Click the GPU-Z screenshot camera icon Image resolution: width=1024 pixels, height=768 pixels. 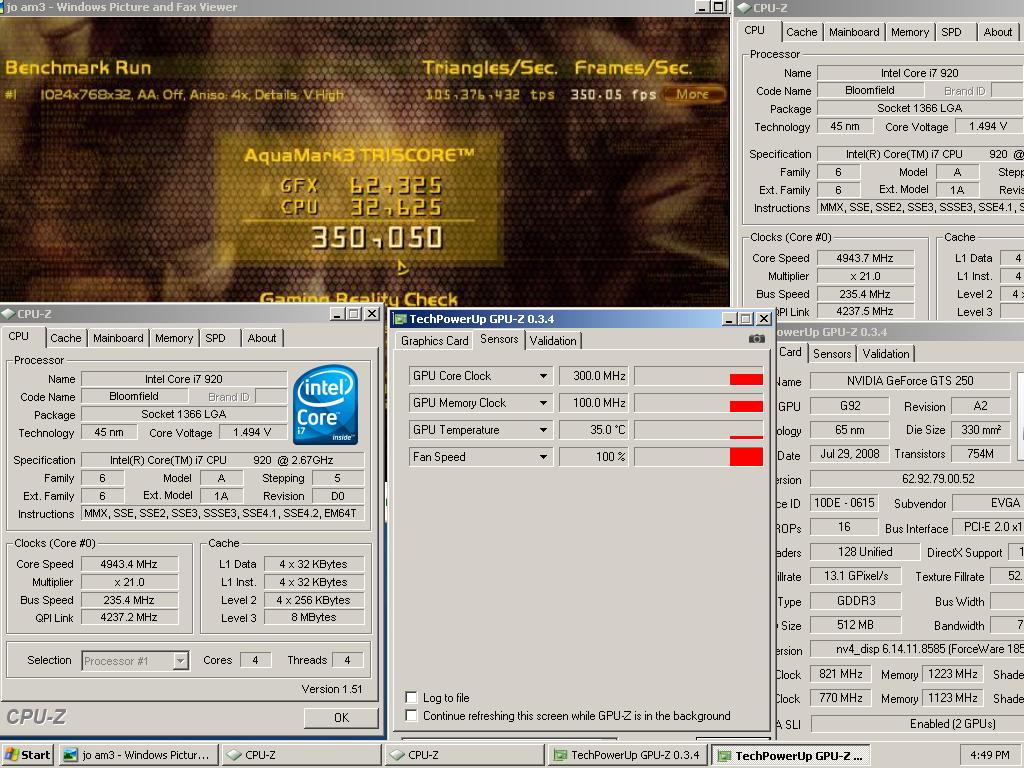pos(756,339)
